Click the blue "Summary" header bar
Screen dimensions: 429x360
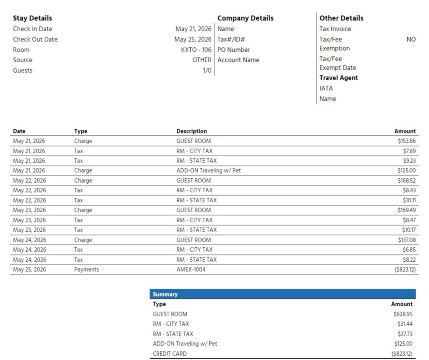click(x=283, y=294)
